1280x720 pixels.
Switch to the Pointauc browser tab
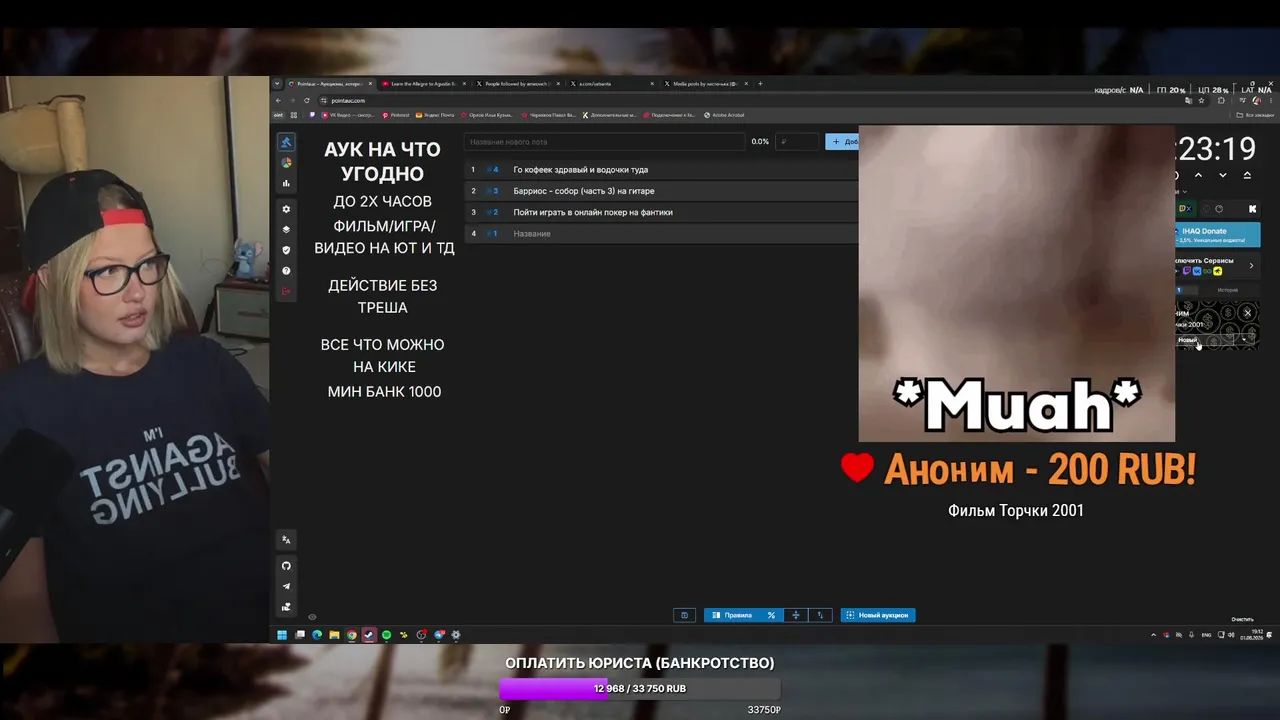pos(329,84)
